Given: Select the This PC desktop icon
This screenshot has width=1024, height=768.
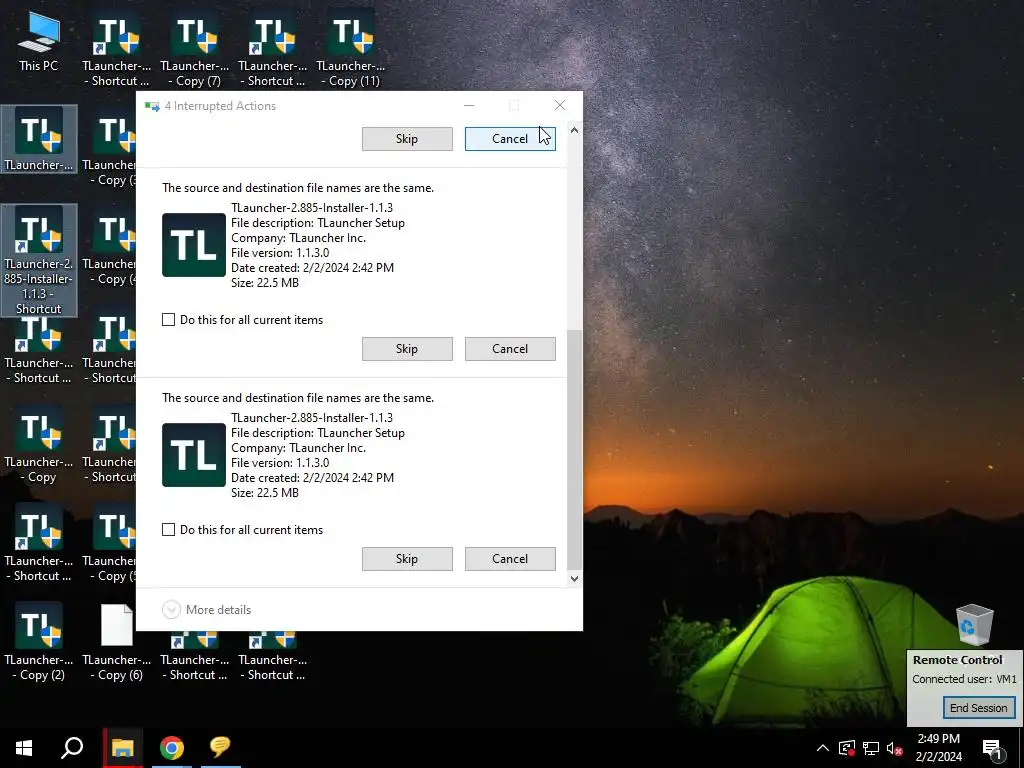Looking at the screenshot, I should [x=39, y=40].
